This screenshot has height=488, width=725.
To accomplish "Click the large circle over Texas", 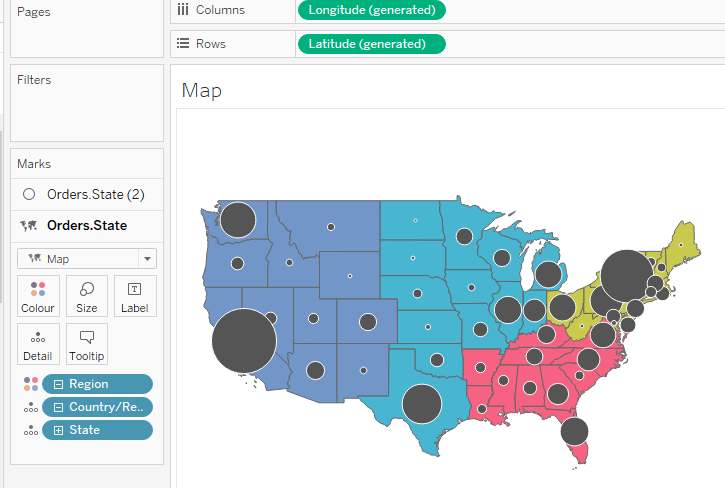I will 422,404.
